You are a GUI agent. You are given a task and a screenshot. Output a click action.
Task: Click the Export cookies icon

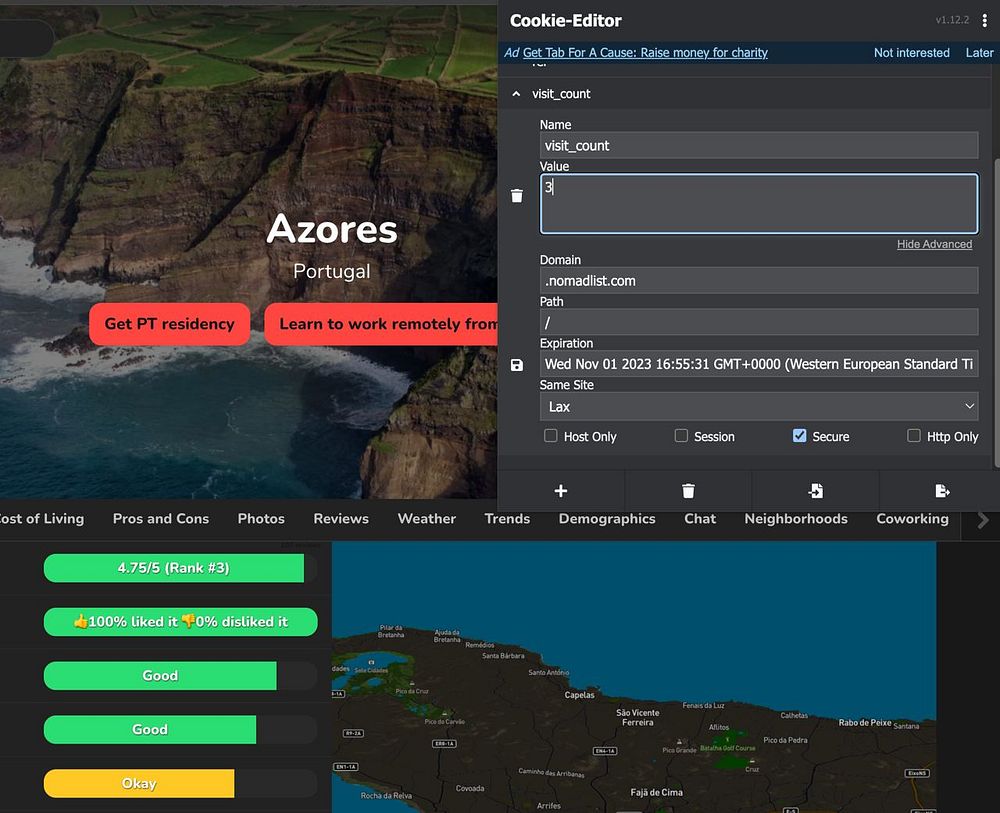(x=942, y=491)
